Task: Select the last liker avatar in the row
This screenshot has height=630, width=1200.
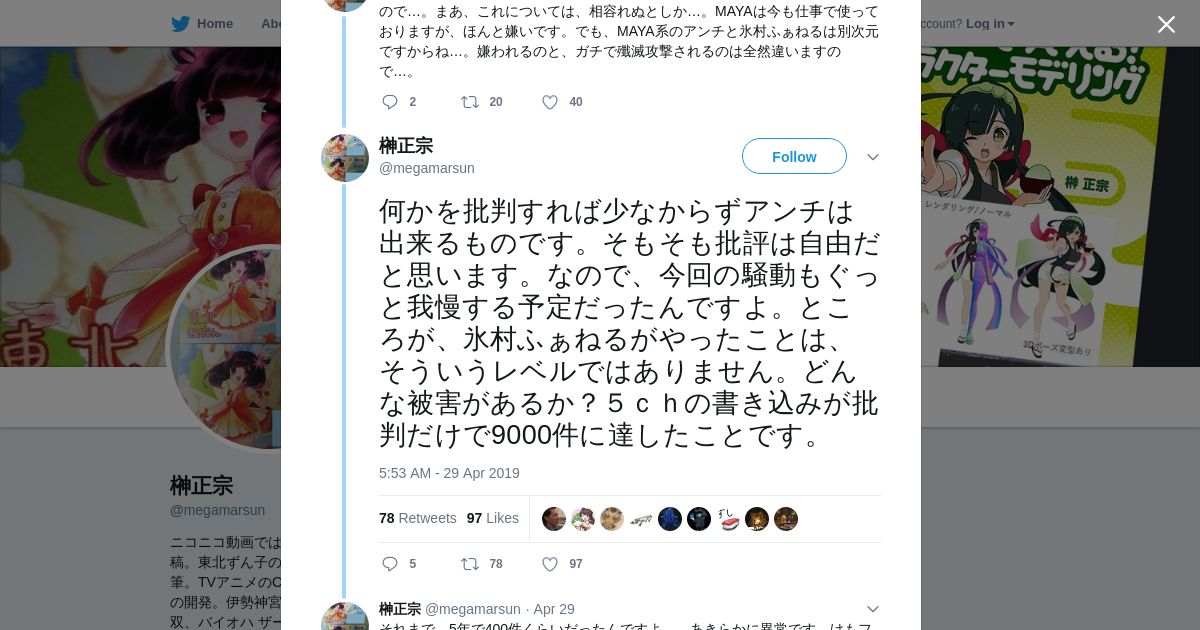Action: click(x=786, y=519)
